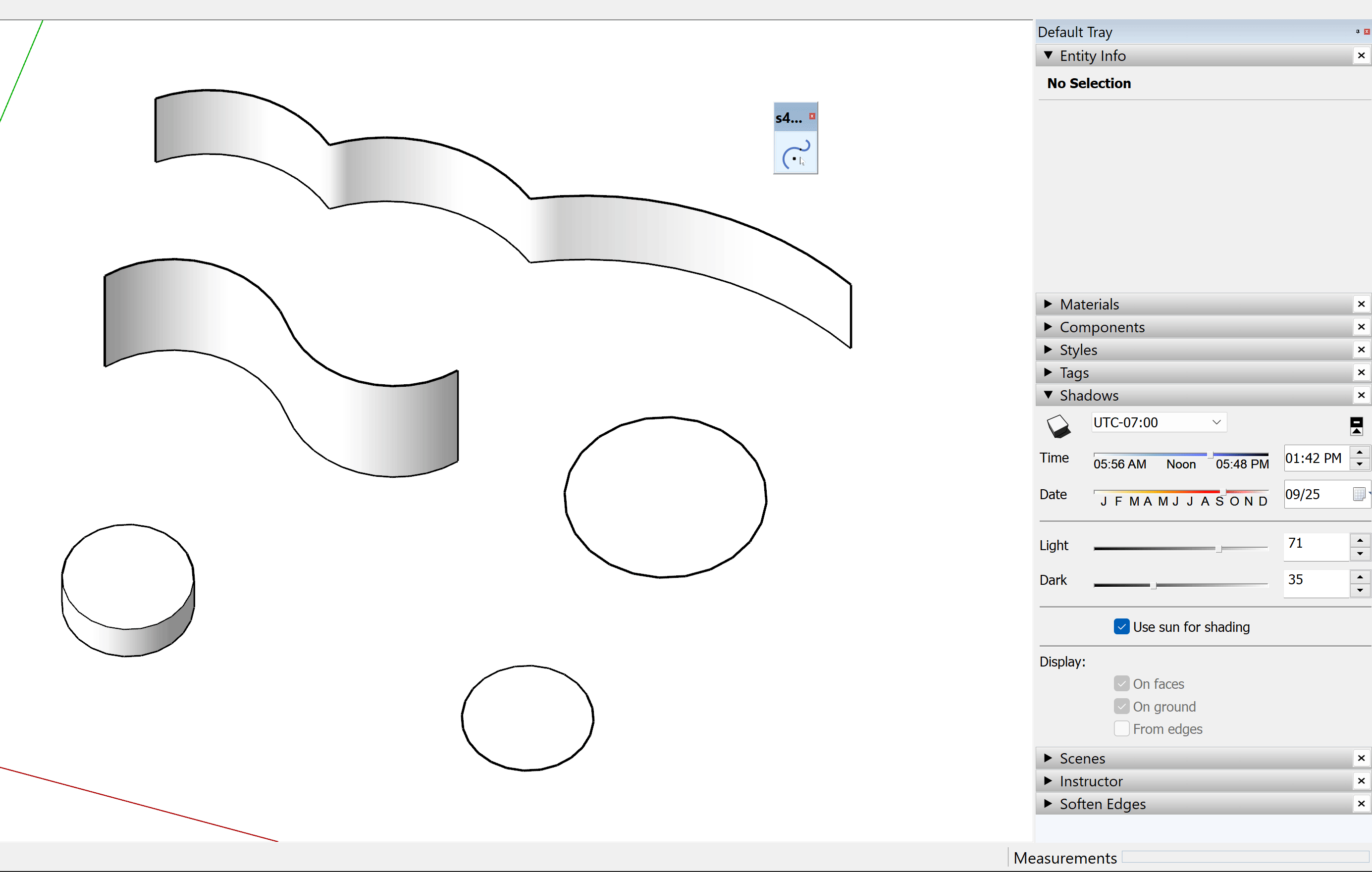Select the Entity Info panel
Screen dimensions: 1372x872
tap(1092, 55)
